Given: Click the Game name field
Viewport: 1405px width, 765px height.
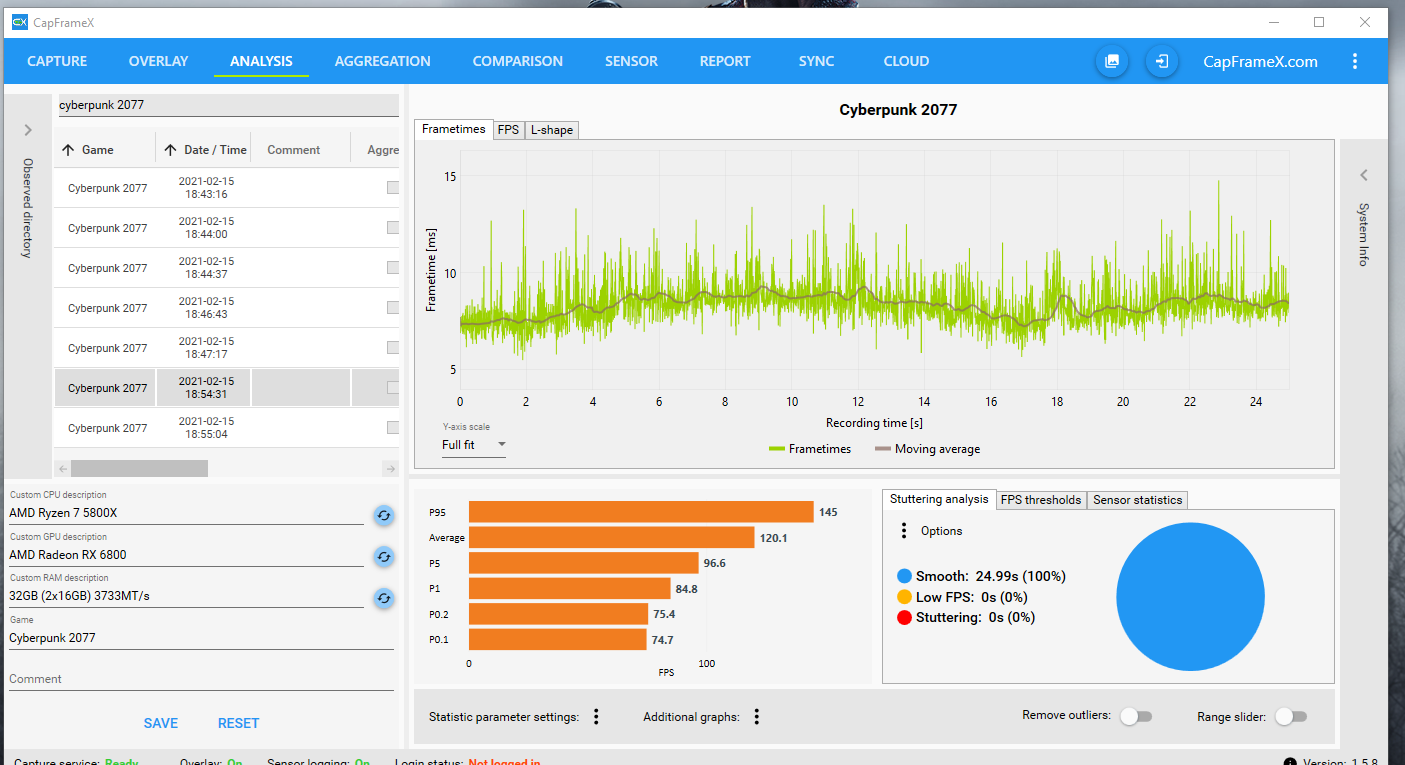Looking at the screenshot, I should pyautogui.click(x=201, y=638).
